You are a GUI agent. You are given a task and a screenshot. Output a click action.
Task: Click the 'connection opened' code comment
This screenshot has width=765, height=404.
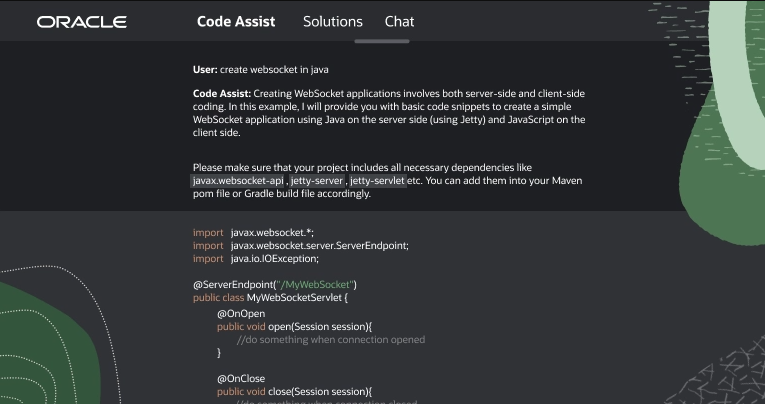331,339
